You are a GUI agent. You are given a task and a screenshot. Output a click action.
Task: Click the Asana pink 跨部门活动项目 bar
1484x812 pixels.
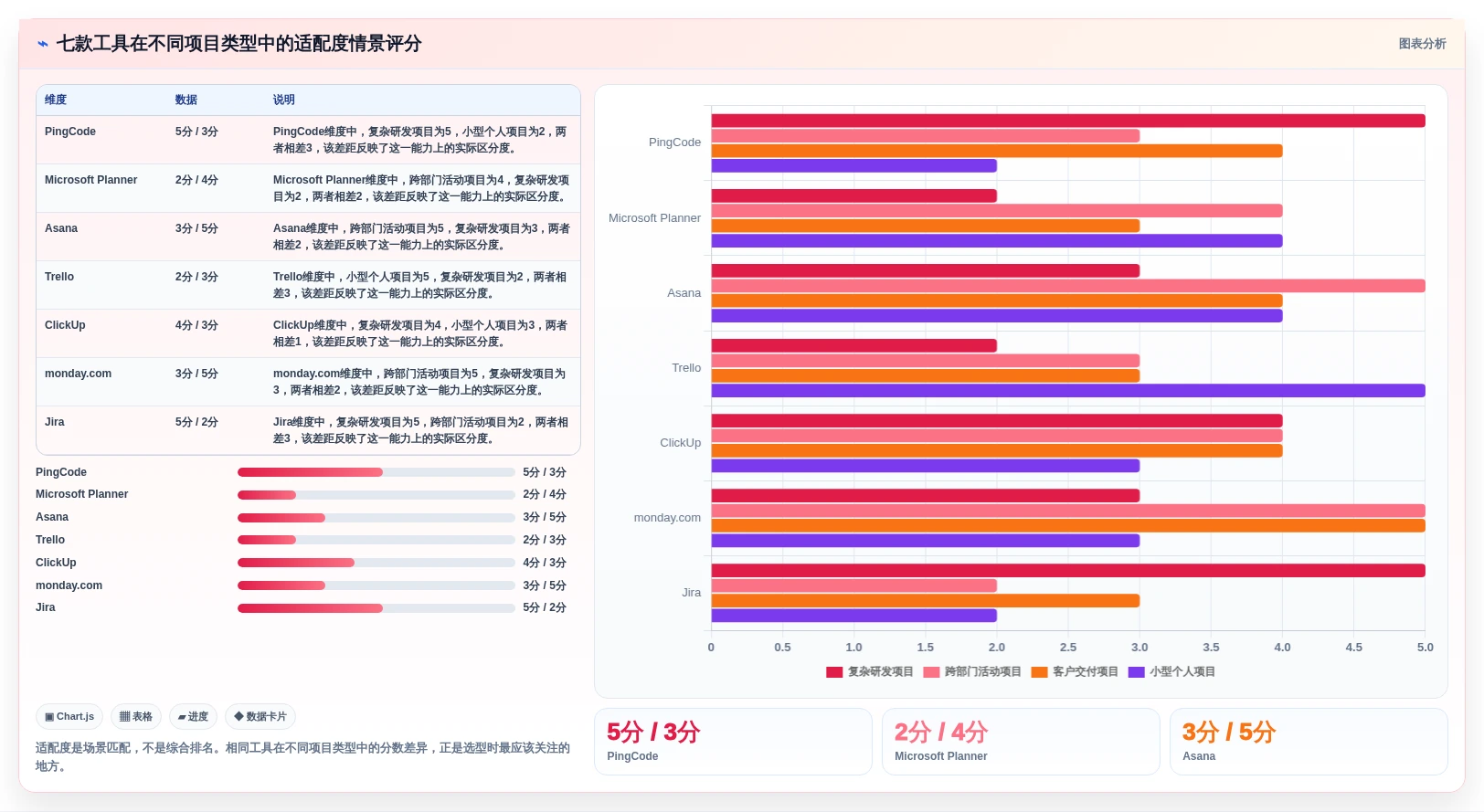coord(1068,286)
